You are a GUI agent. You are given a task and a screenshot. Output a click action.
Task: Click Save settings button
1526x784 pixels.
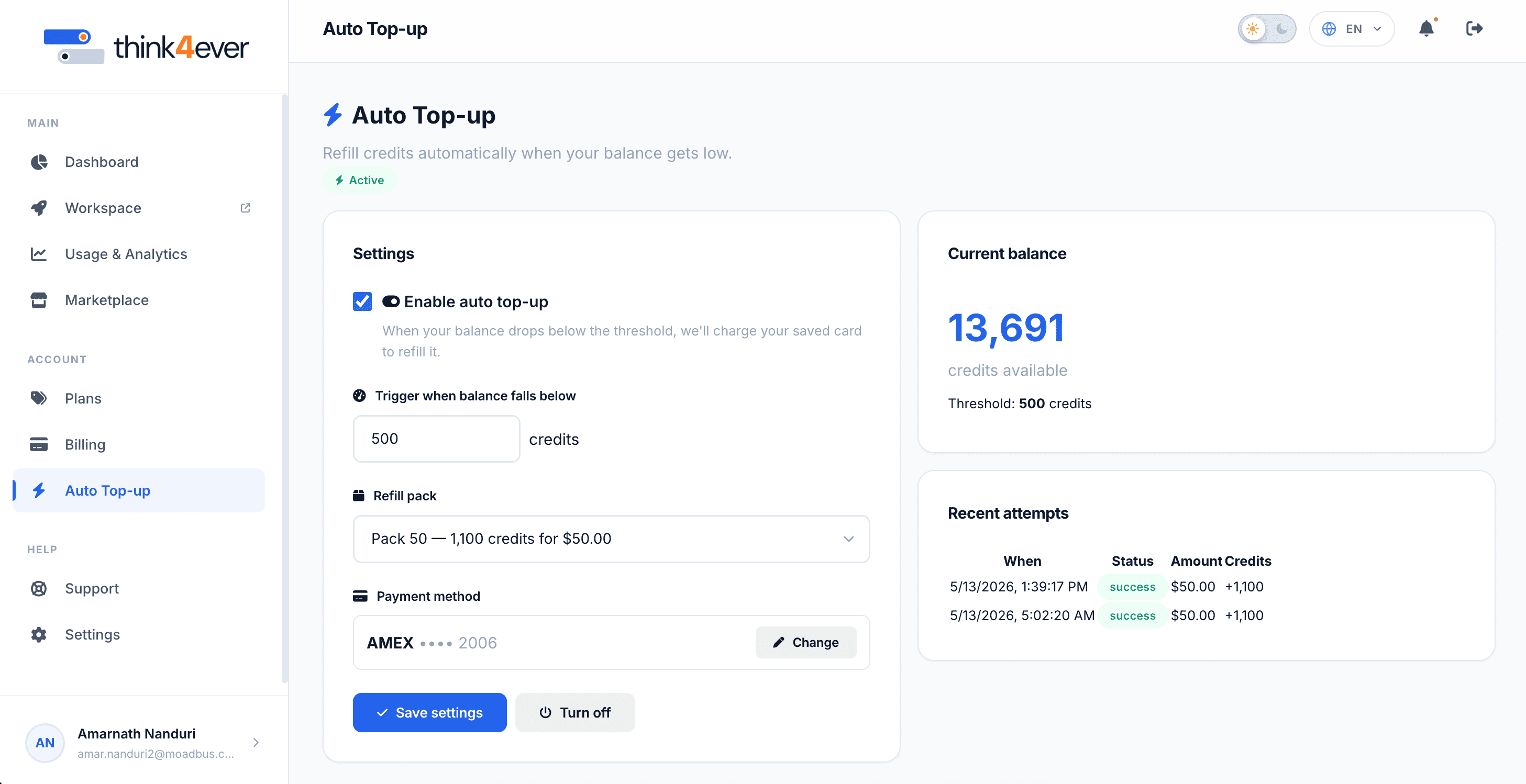coord(430,712)
